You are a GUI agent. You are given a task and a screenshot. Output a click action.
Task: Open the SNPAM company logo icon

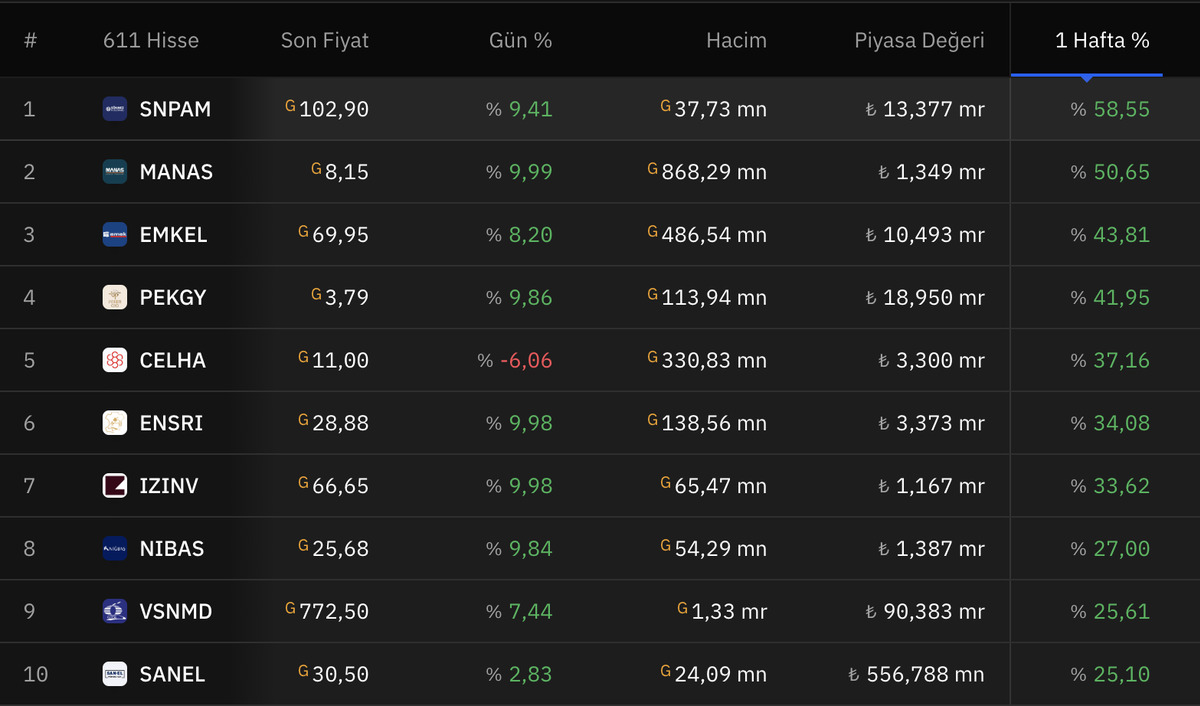[115, 109]
